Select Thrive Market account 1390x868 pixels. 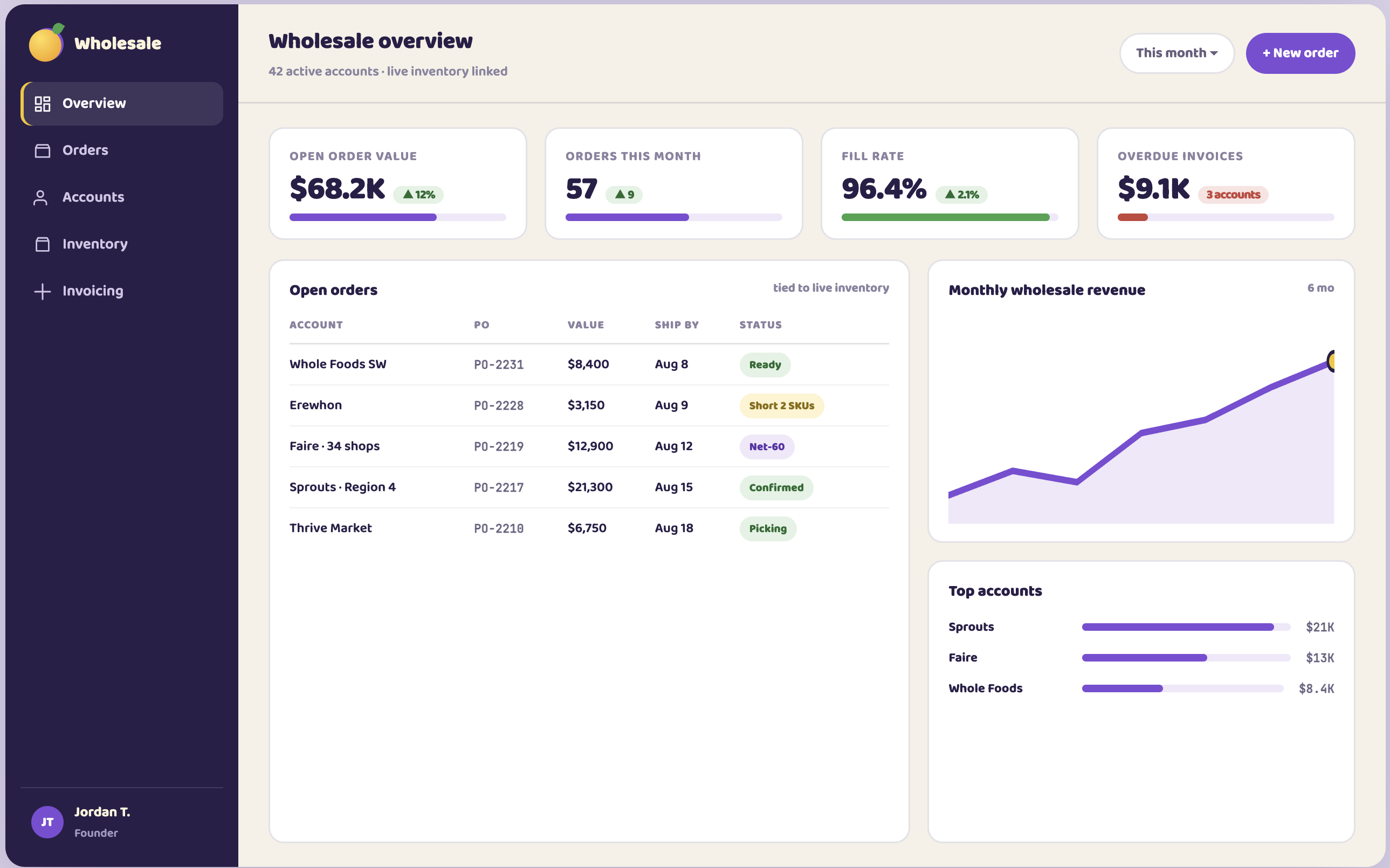pyautogui.click(x=331, y=528)
